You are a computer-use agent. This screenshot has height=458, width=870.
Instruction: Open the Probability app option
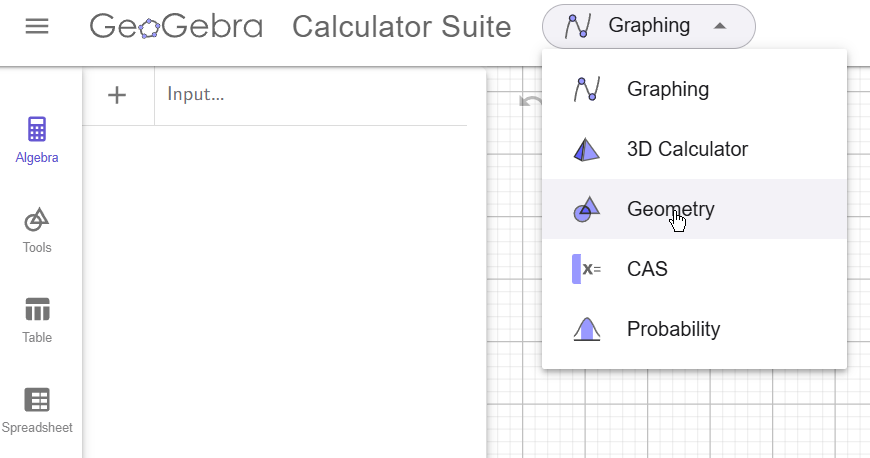coord(673,329)
